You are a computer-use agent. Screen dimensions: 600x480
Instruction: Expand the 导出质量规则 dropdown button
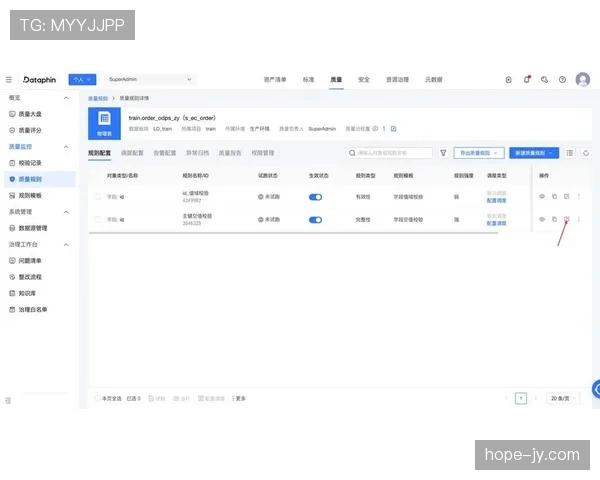[478, 153]
